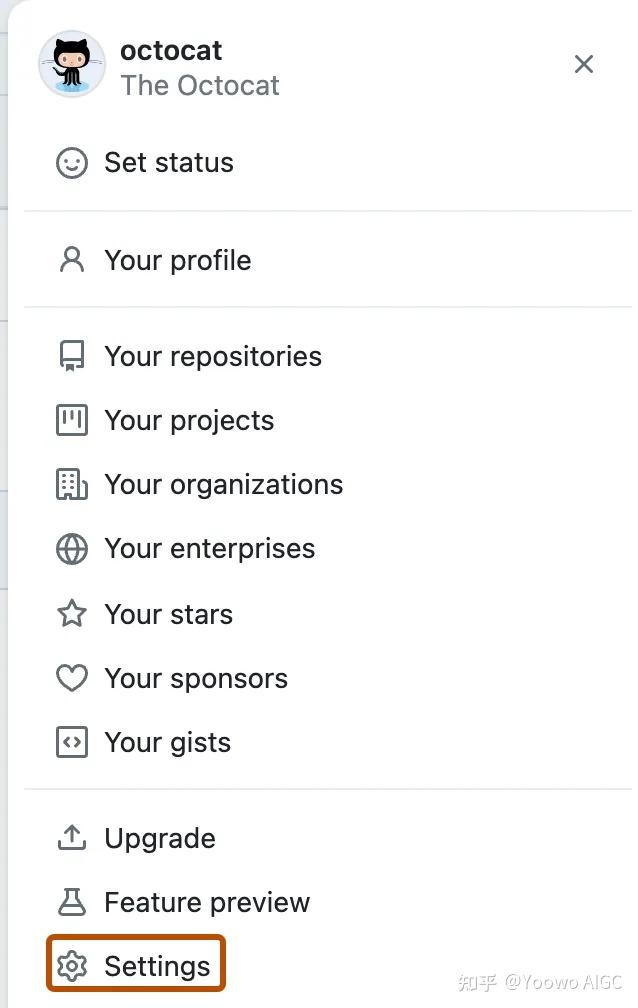Go to Your gists
Image resolution: width=638 pixels, height=1008 pixels.
tap(167, 742)
